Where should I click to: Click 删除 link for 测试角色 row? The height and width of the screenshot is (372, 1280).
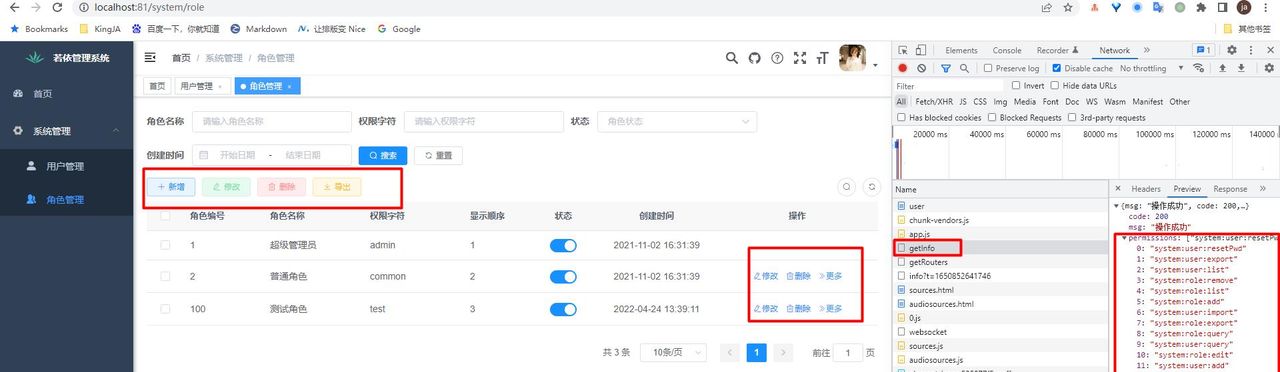pyautogui.click(x=798, y=309)
